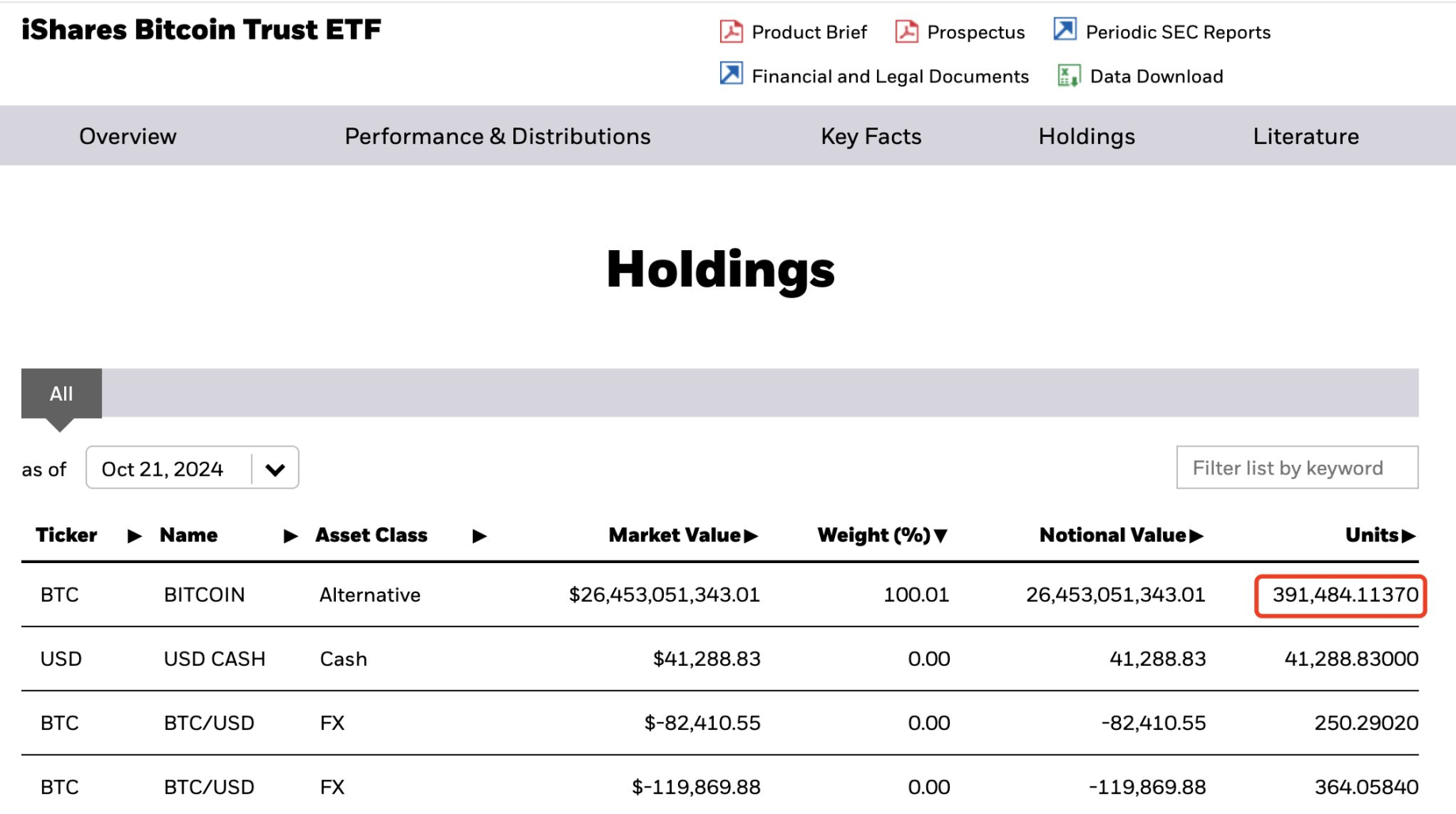This screenshot has width=1456, height=814.
Task: Select the All holdings filter tab
Action: click(x=61, y=394)
